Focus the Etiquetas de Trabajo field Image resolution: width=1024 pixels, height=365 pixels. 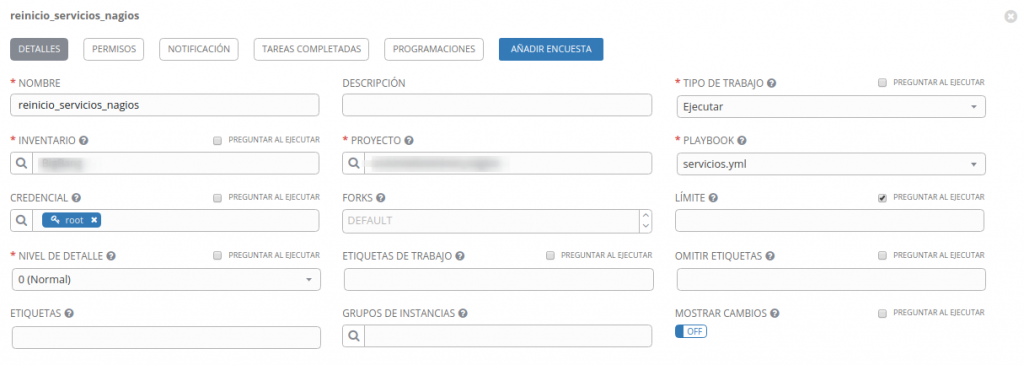499,279
